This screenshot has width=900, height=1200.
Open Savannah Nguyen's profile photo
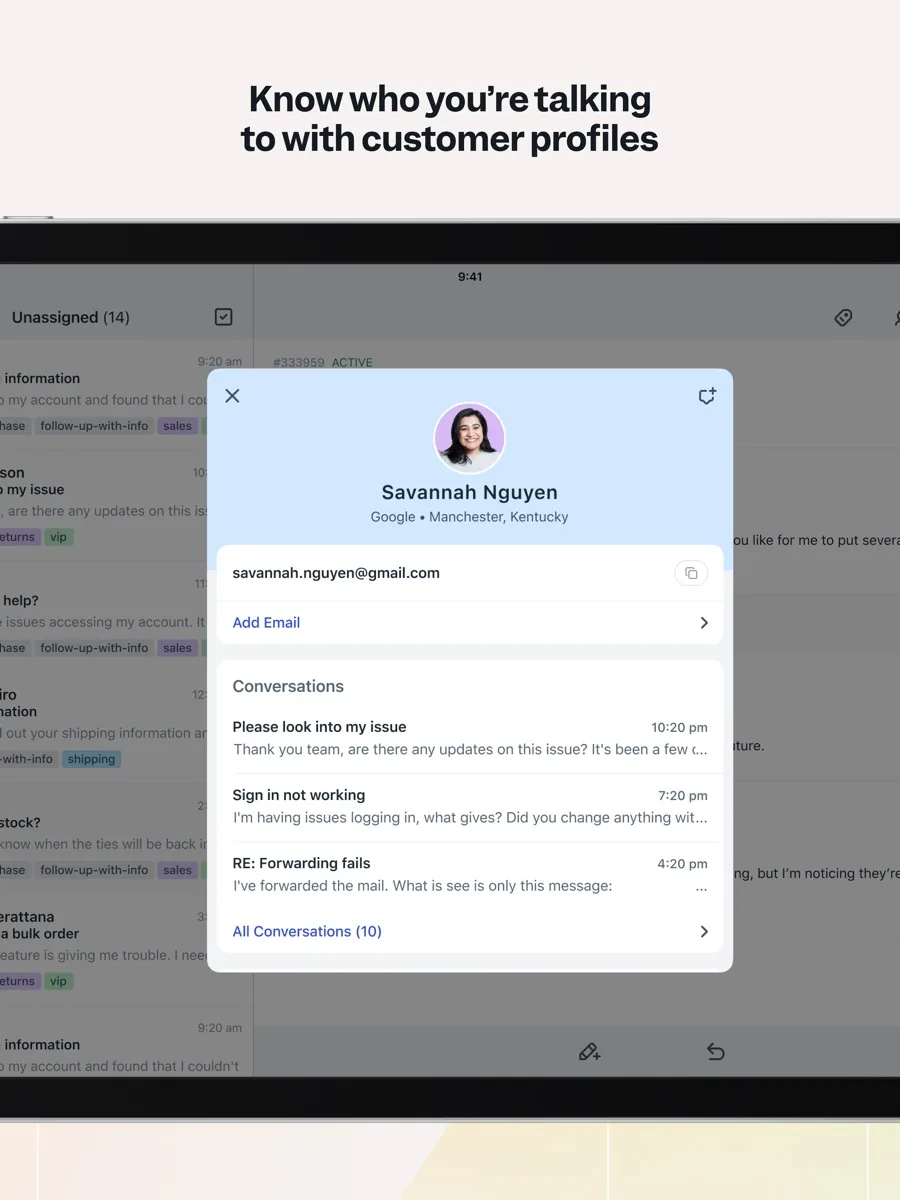[x=469, y=438]
